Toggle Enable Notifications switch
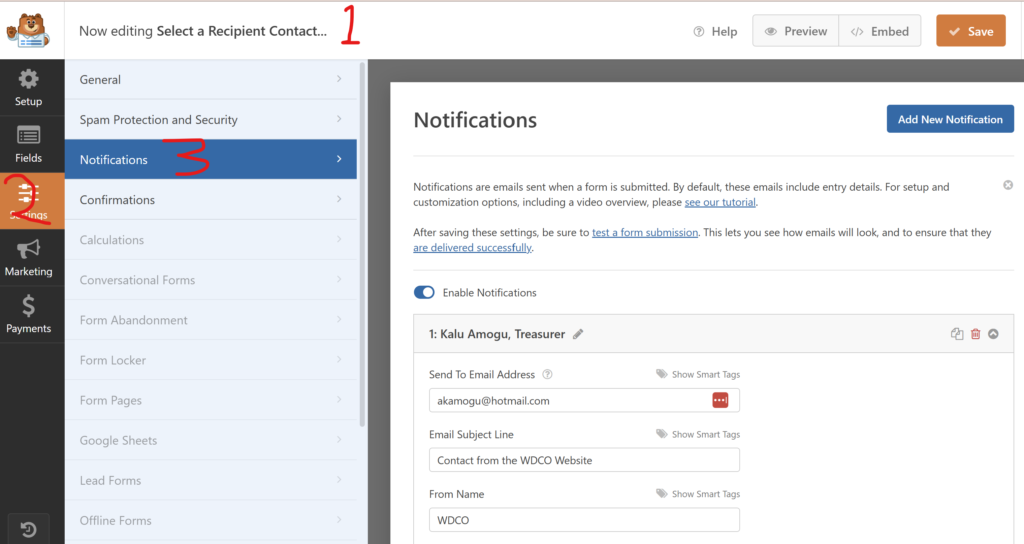 point(424,293)
